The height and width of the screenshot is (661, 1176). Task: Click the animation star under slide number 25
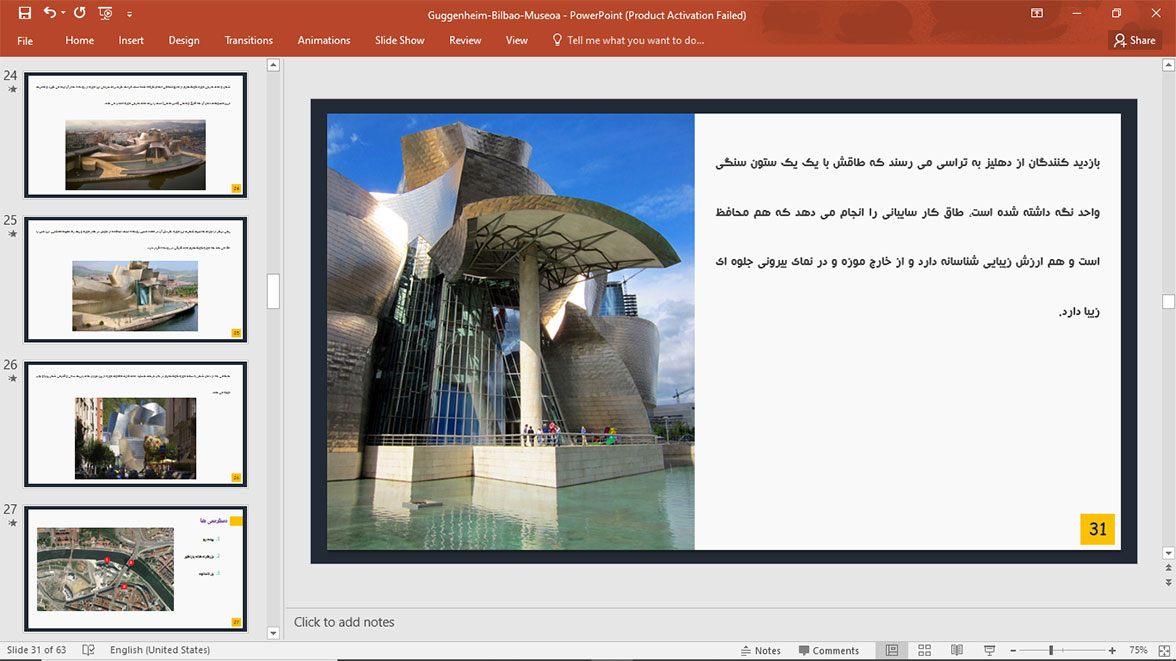tap(12, 234)
